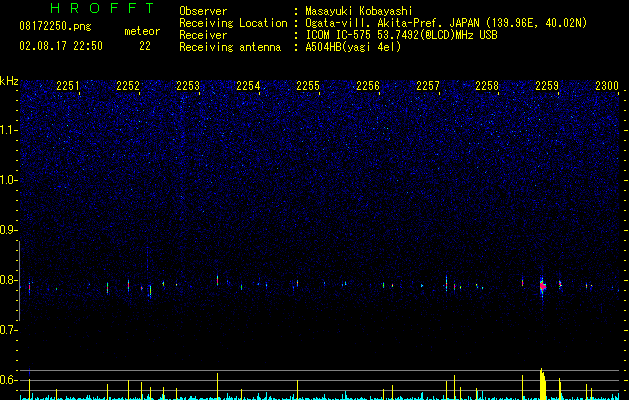
Task: Click the observer name Masayuki Kobayashi
Action: click(x=359, y=11)
